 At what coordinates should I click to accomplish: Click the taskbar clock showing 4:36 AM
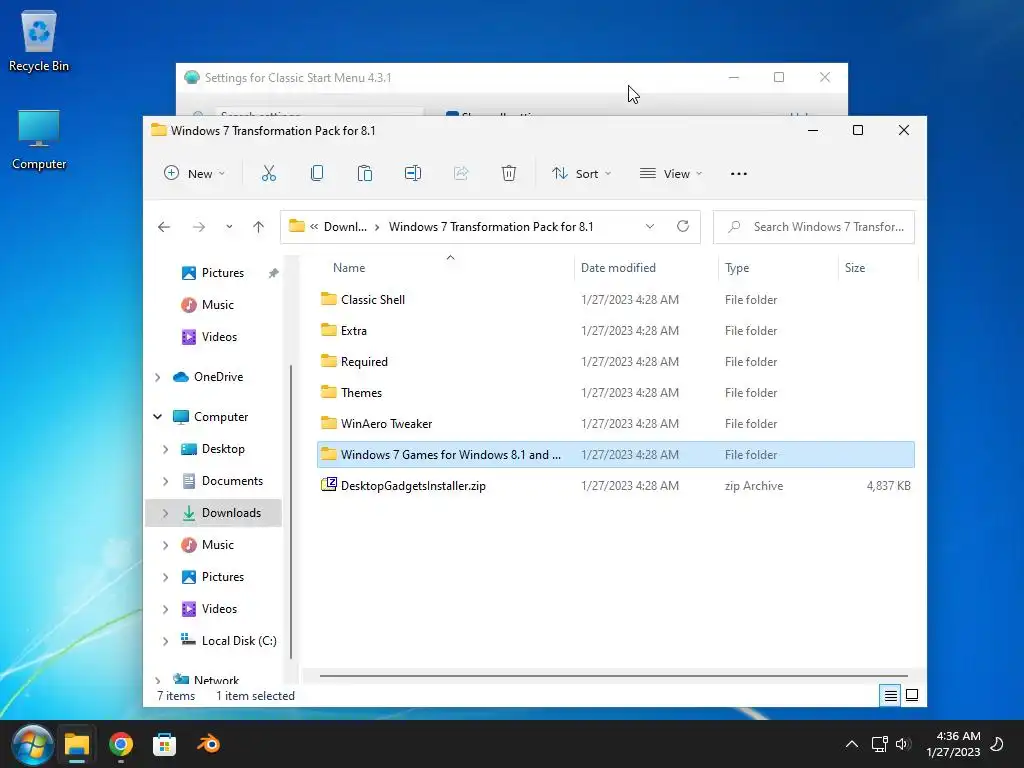click(x=953, y=744)
